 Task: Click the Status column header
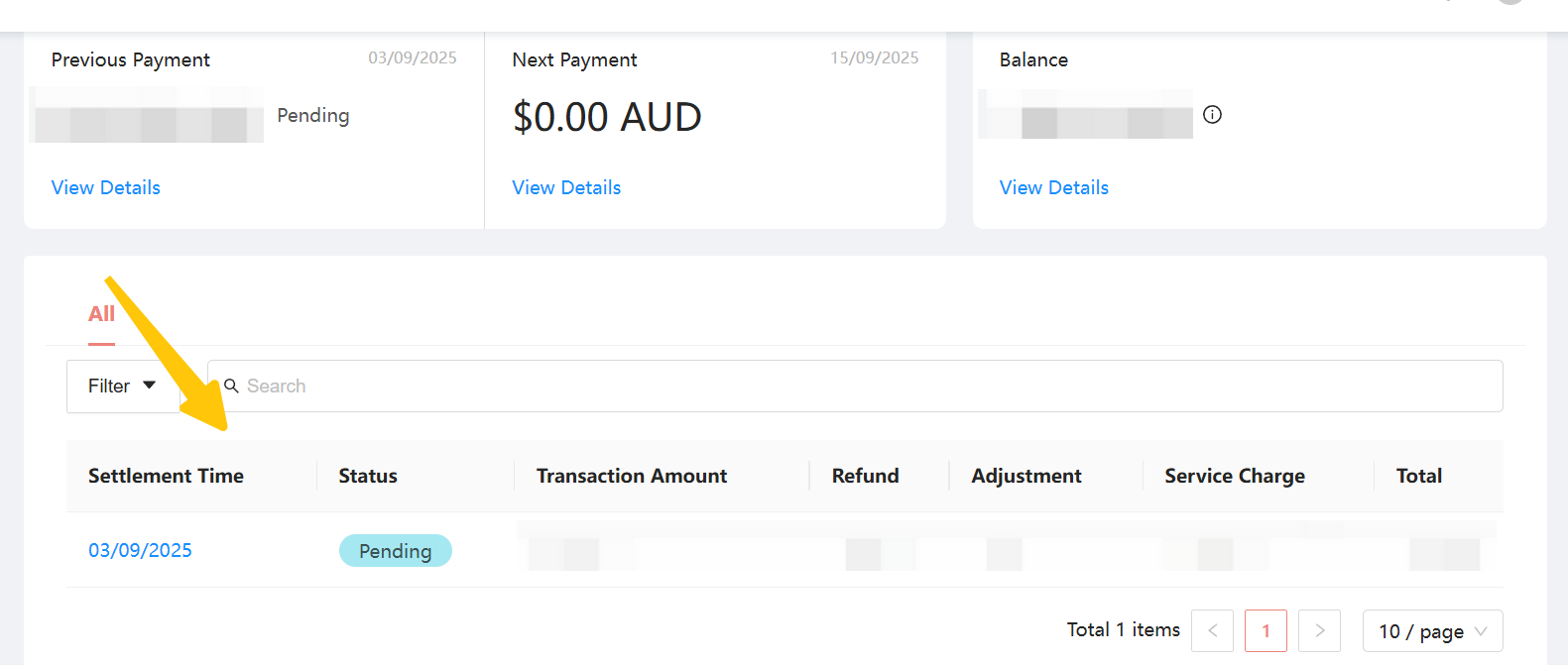(368, 476)
